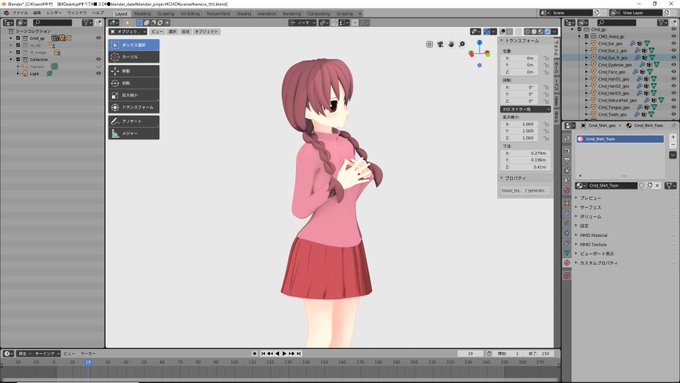Viewport: 680px width, 383px height.
Task: Open the Physics properties tab
Action: pyautogui.click(x=567, y=233)
